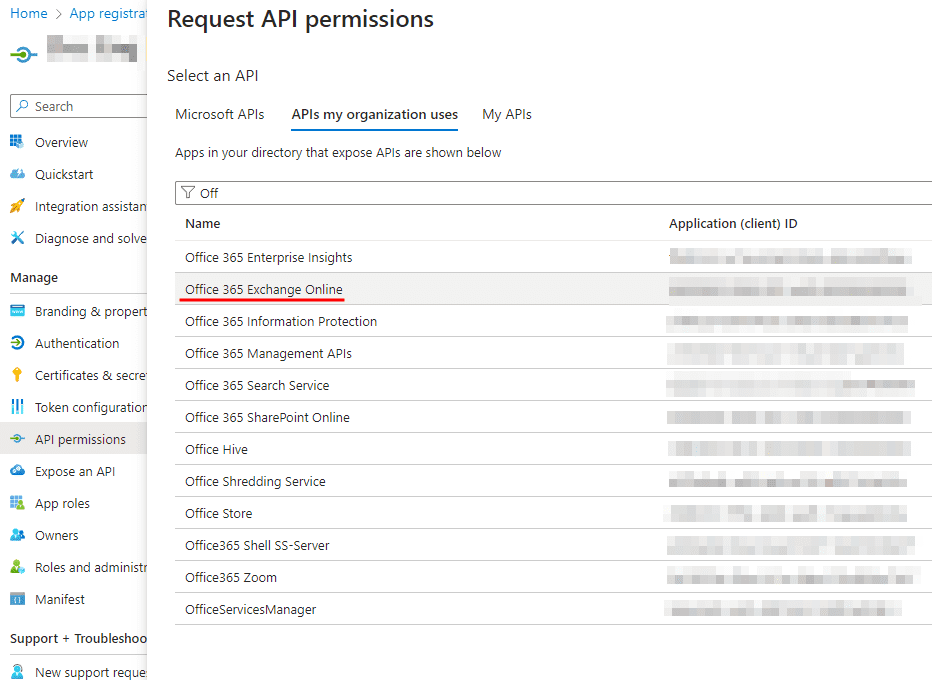Click the New support request icon
The width and height of the screenshot is (932, 680).
(17, 672)
